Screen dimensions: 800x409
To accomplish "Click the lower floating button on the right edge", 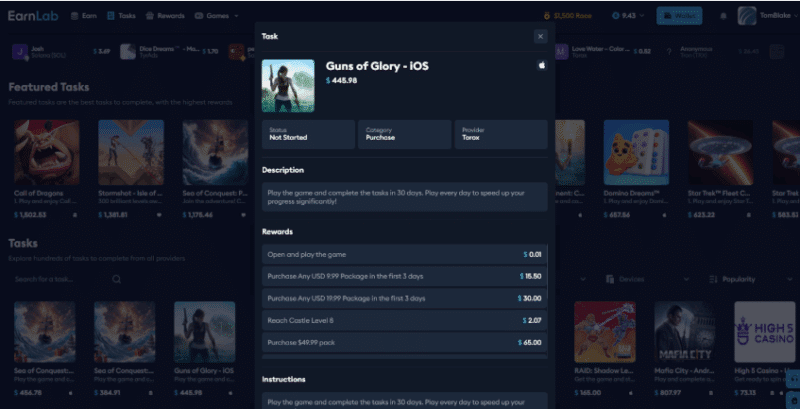I will (x=793, y=400).
